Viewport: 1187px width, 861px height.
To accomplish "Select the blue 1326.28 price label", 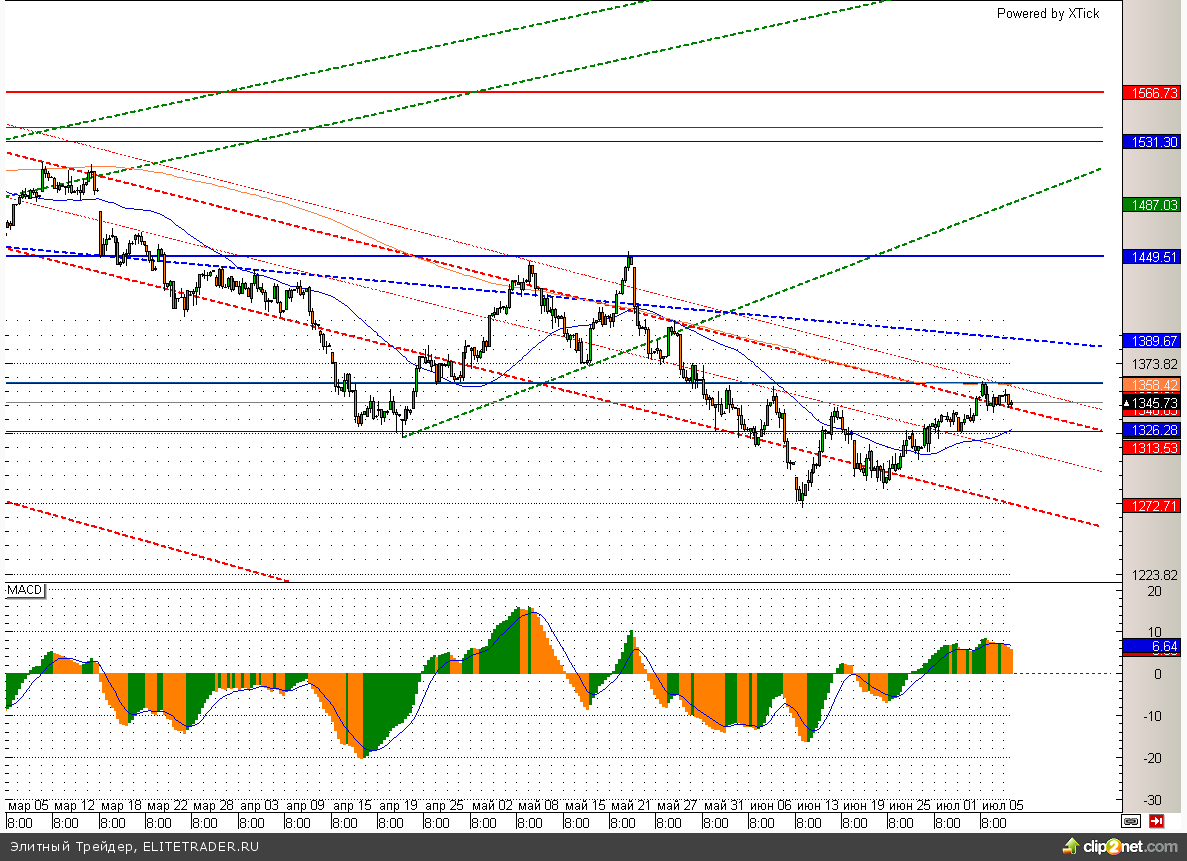I will click(1153, 430).
